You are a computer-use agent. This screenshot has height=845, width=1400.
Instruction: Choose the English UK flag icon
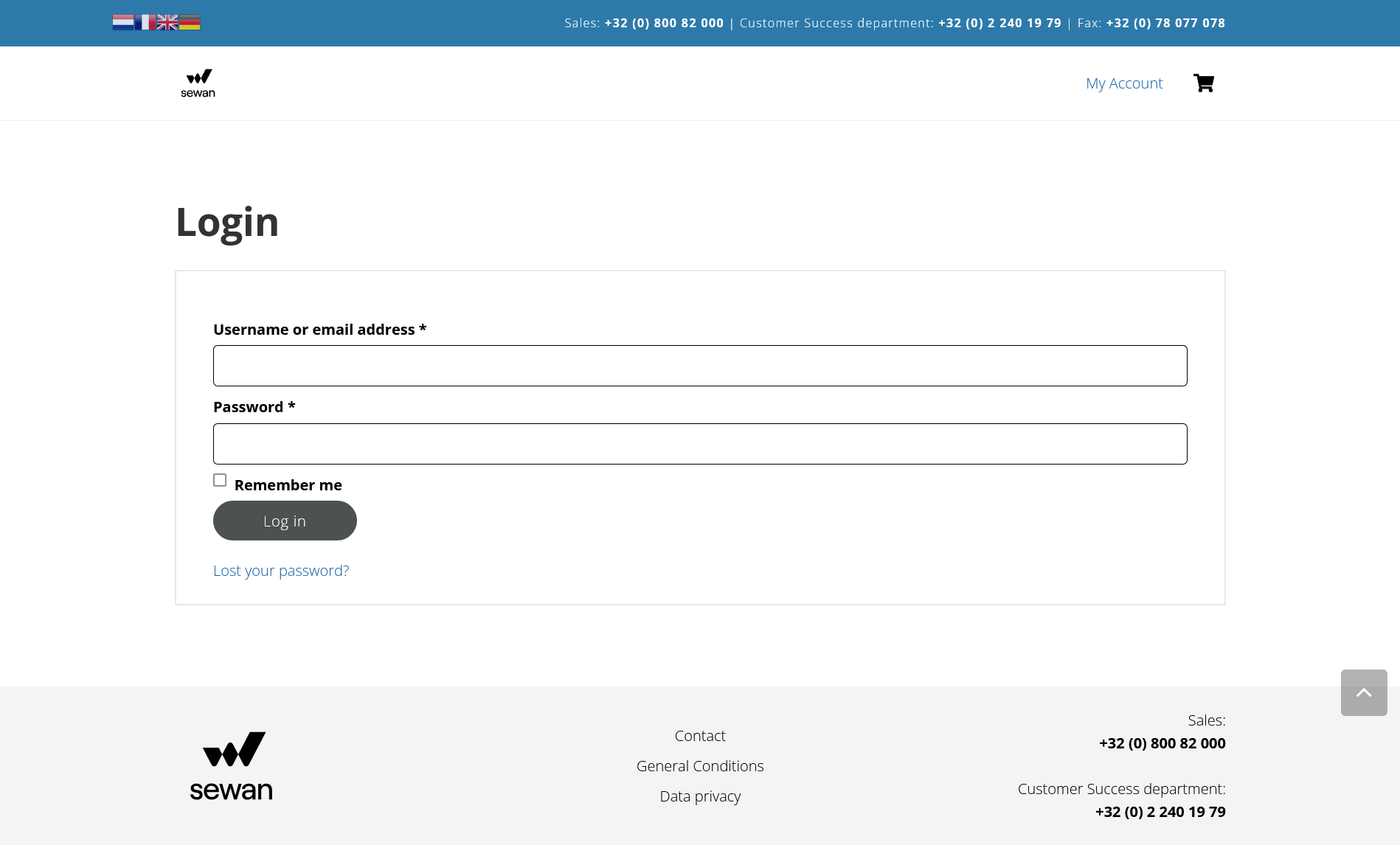[167, 22]
